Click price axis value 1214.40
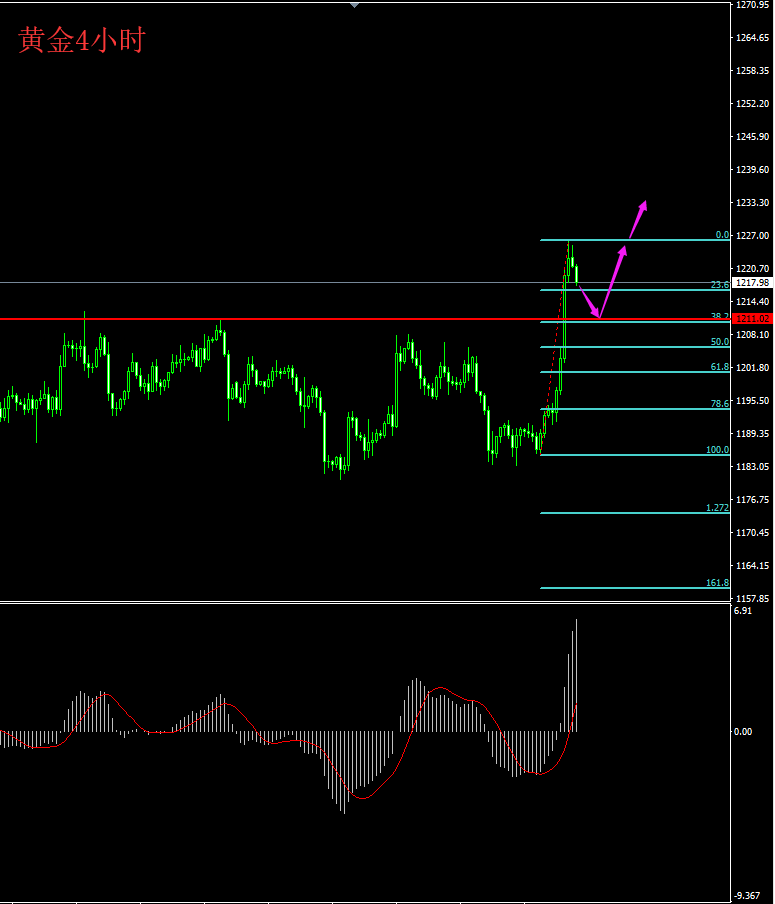The height and width of the screenshot is (904, 775). [753, 302]
